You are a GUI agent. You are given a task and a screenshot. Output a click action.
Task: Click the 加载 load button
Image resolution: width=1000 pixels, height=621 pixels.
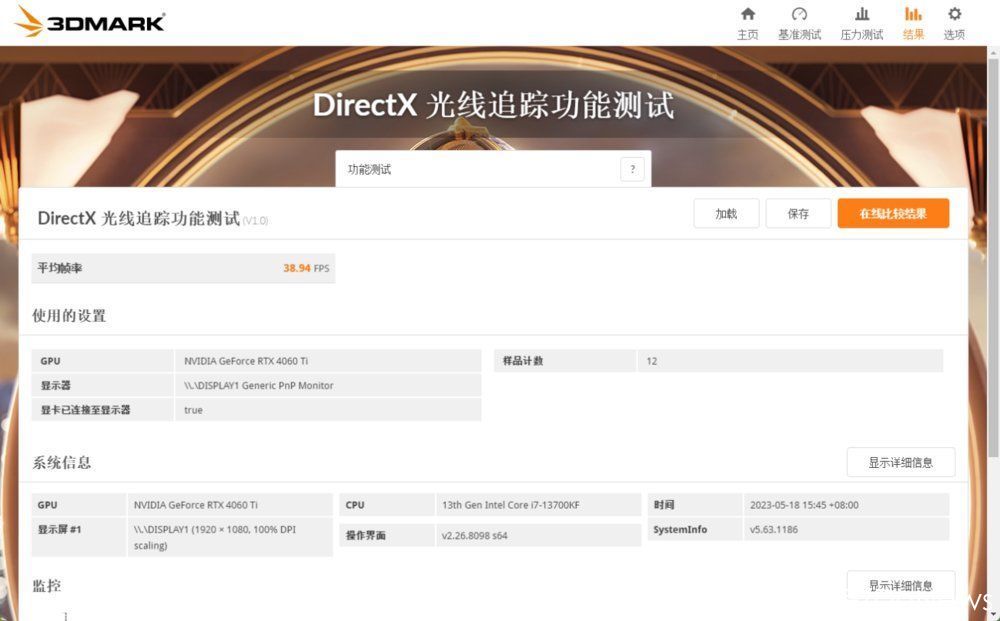[x=726, y=214]
